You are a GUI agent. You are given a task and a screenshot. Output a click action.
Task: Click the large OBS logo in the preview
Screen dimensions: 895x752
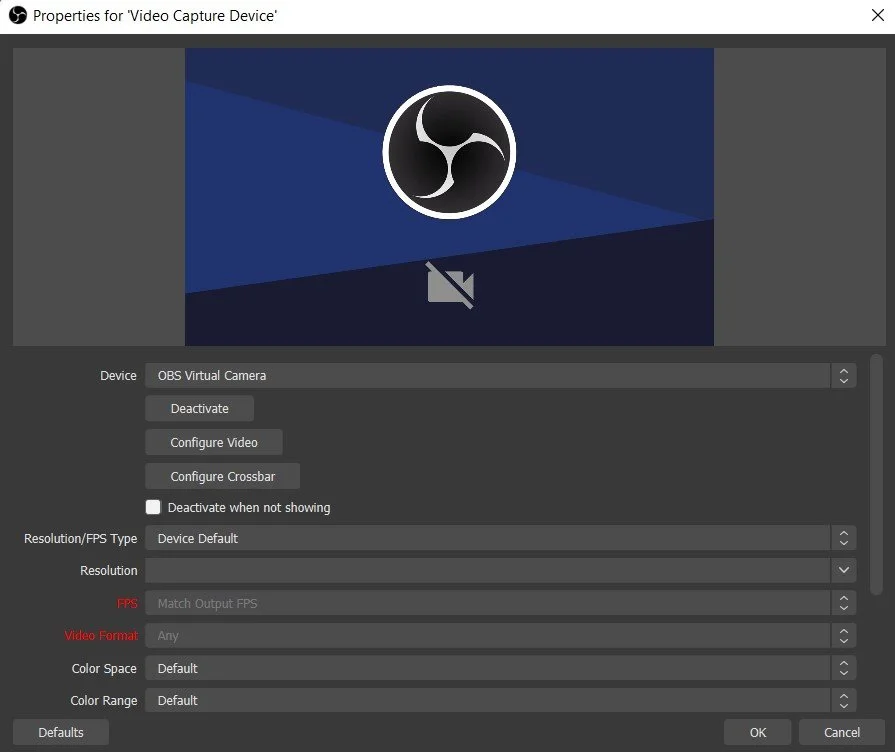[449, 152]
